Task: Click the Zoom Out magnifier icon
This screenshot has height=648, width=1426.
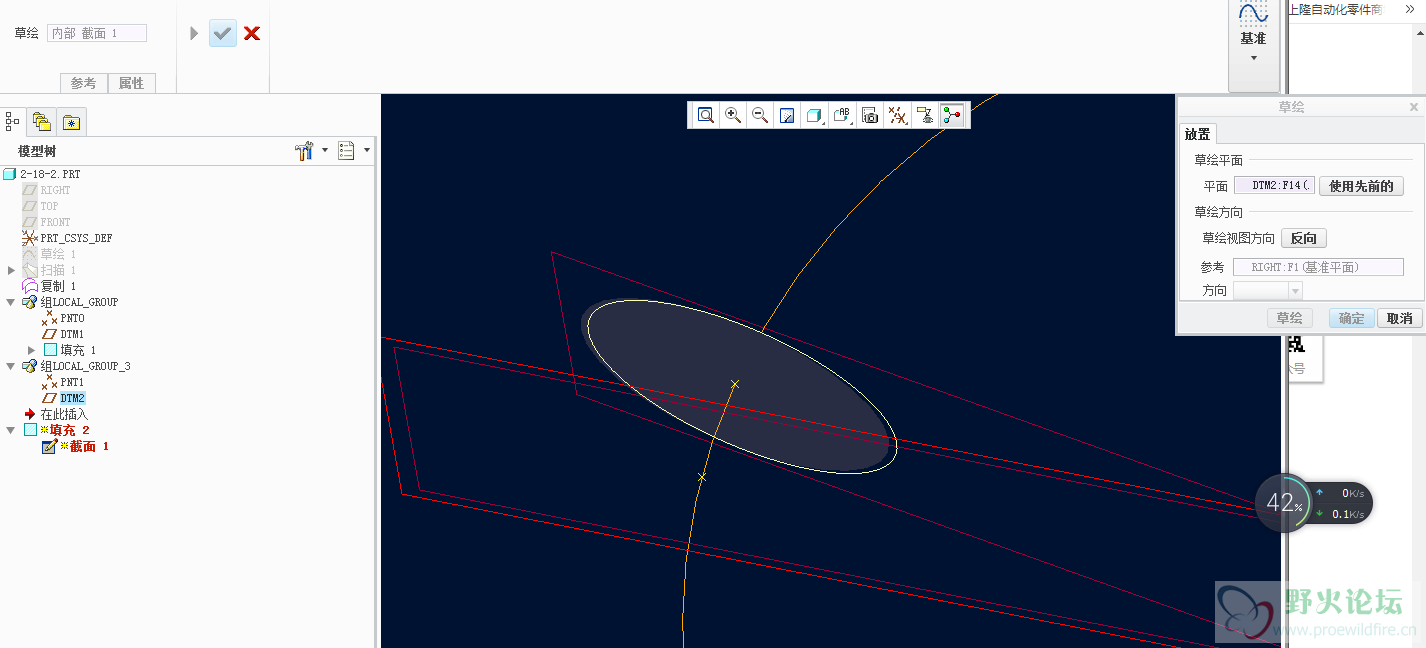Action: [760, 115]
